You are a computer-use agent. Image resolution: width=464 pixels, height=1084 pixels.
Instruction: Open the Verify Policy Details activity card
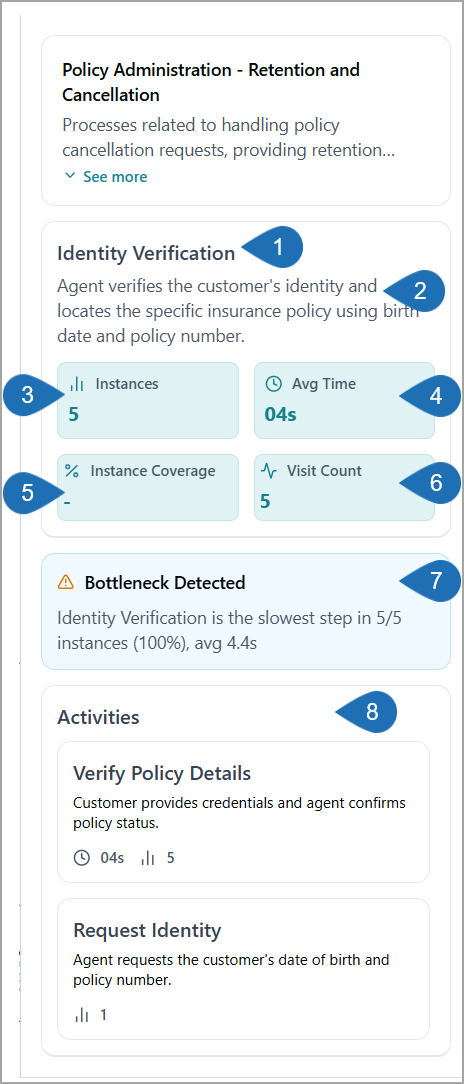point(243,812)
